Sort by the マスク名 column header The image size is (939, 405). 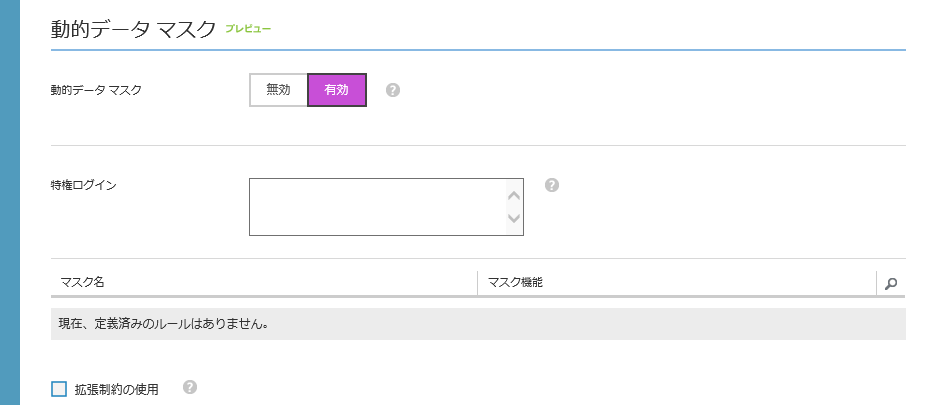point(83,283)
